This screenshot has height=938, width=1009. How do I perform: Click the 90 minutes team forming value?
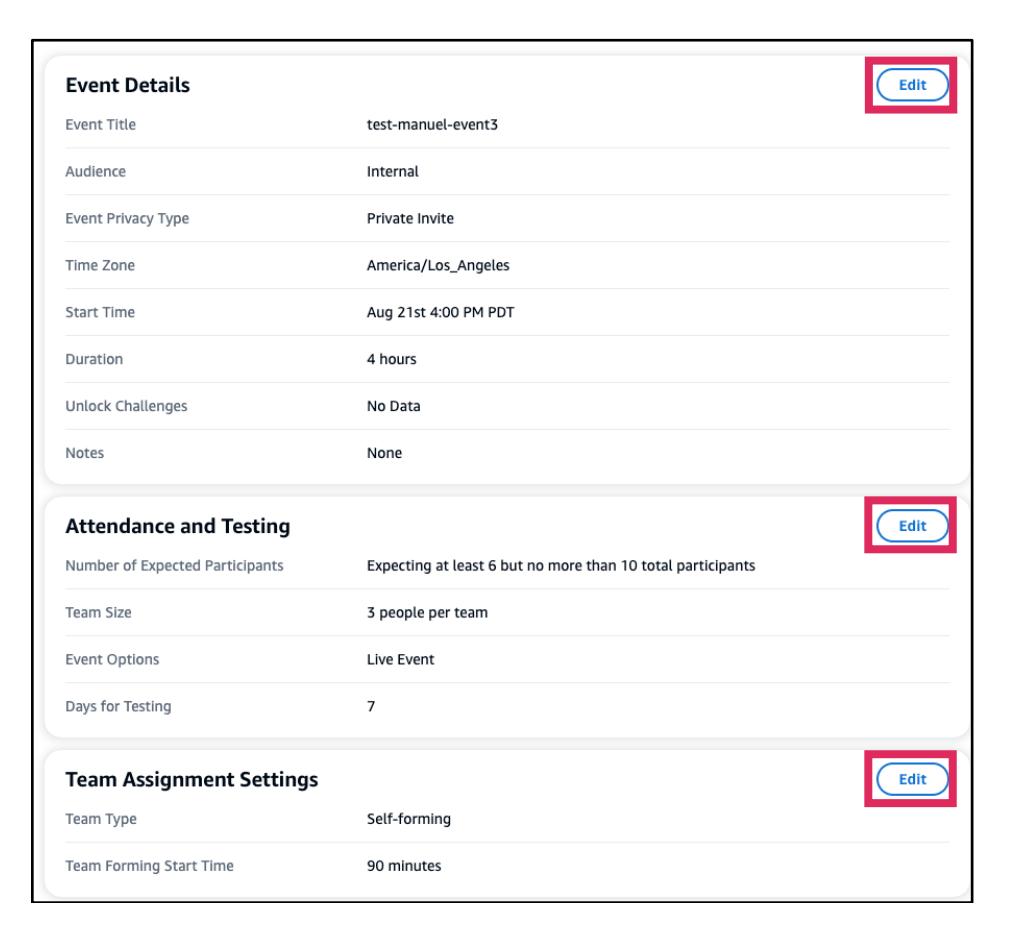coord(404,866)
